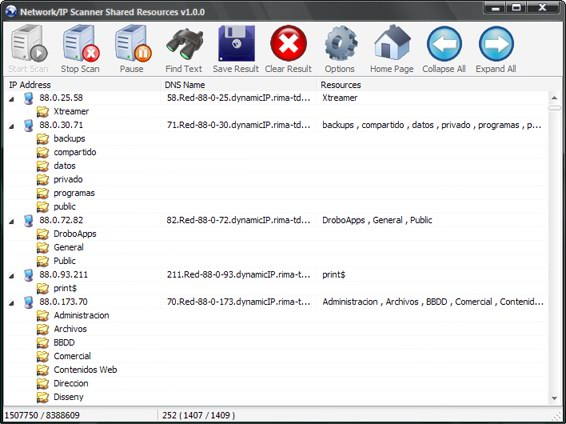Click DNS name 71.Red-88-0-30.dynamicIP cell
This screenshot has height=424, width=566.
click(239, 125)
